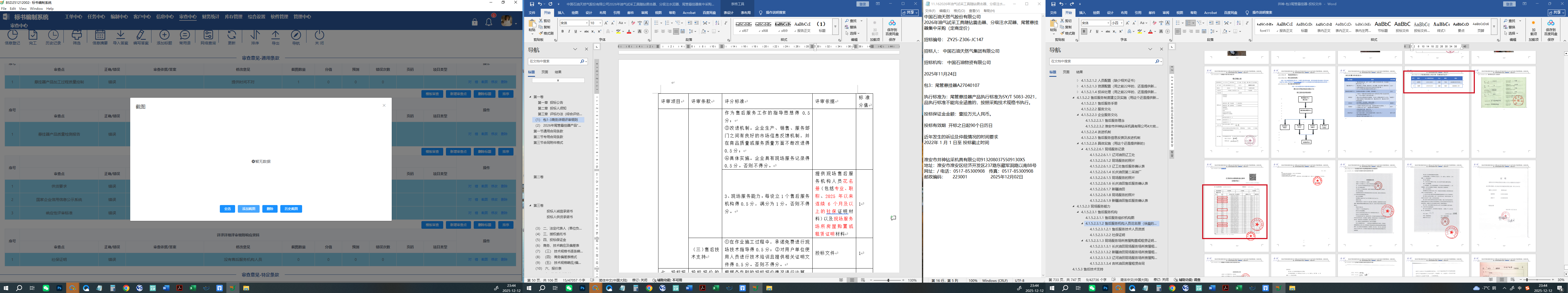The width and height of the screenshot is (1568, 293).
Task: Toggle Bold in the 井神 投标文件 Word window
Action: tap(1084, 31)
